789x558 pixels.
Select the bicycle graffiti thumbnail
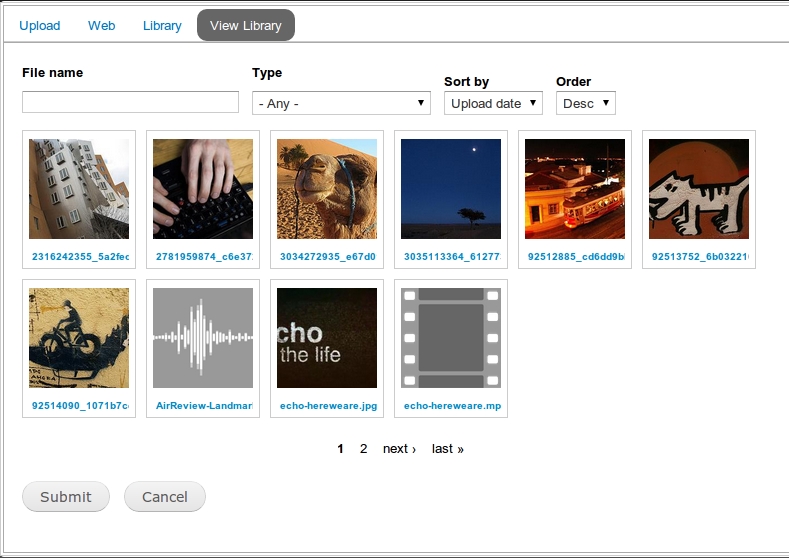(79, 338)
